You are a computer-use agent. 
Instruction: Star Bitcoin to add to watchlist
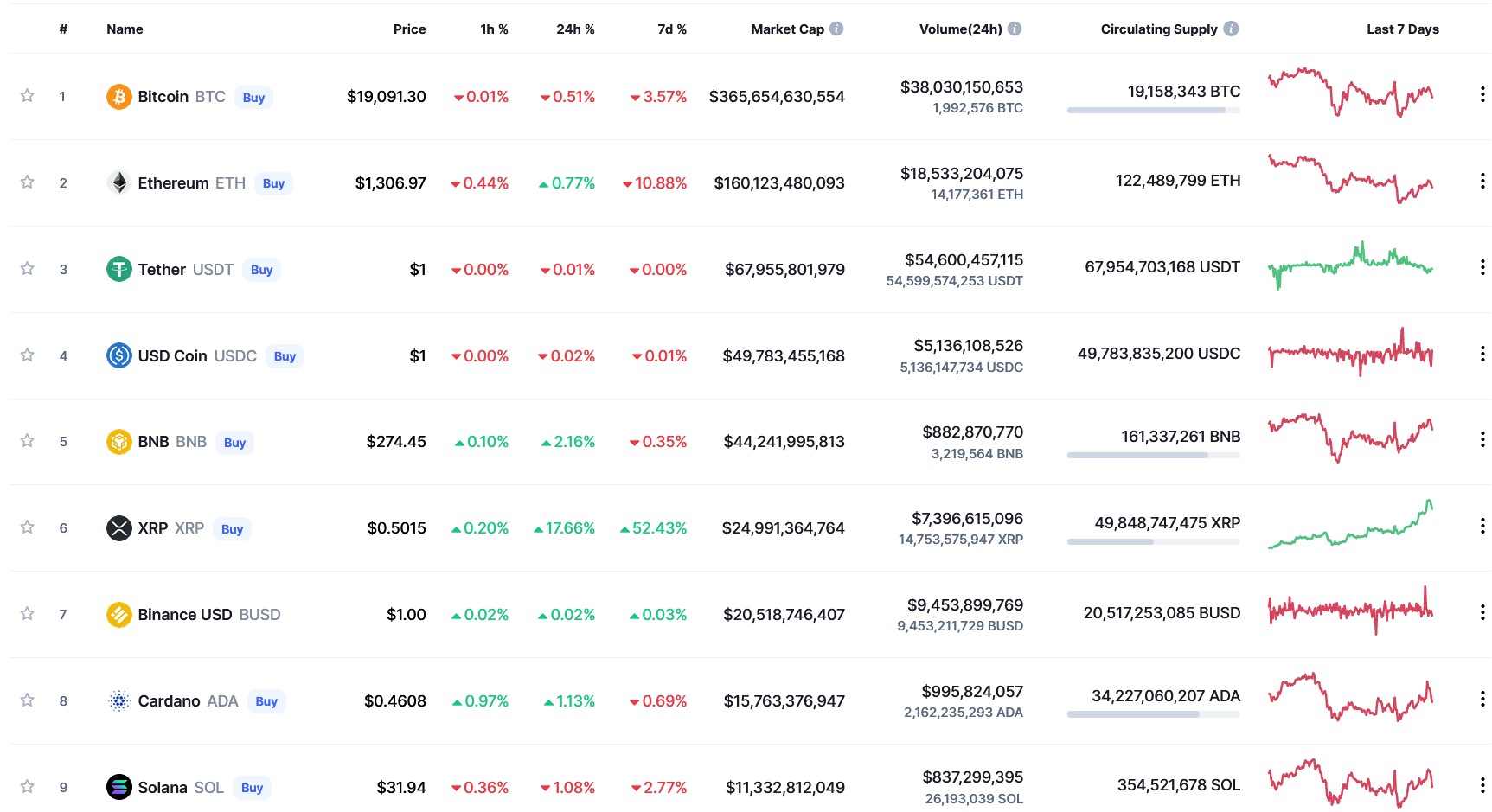click(28, 95)
